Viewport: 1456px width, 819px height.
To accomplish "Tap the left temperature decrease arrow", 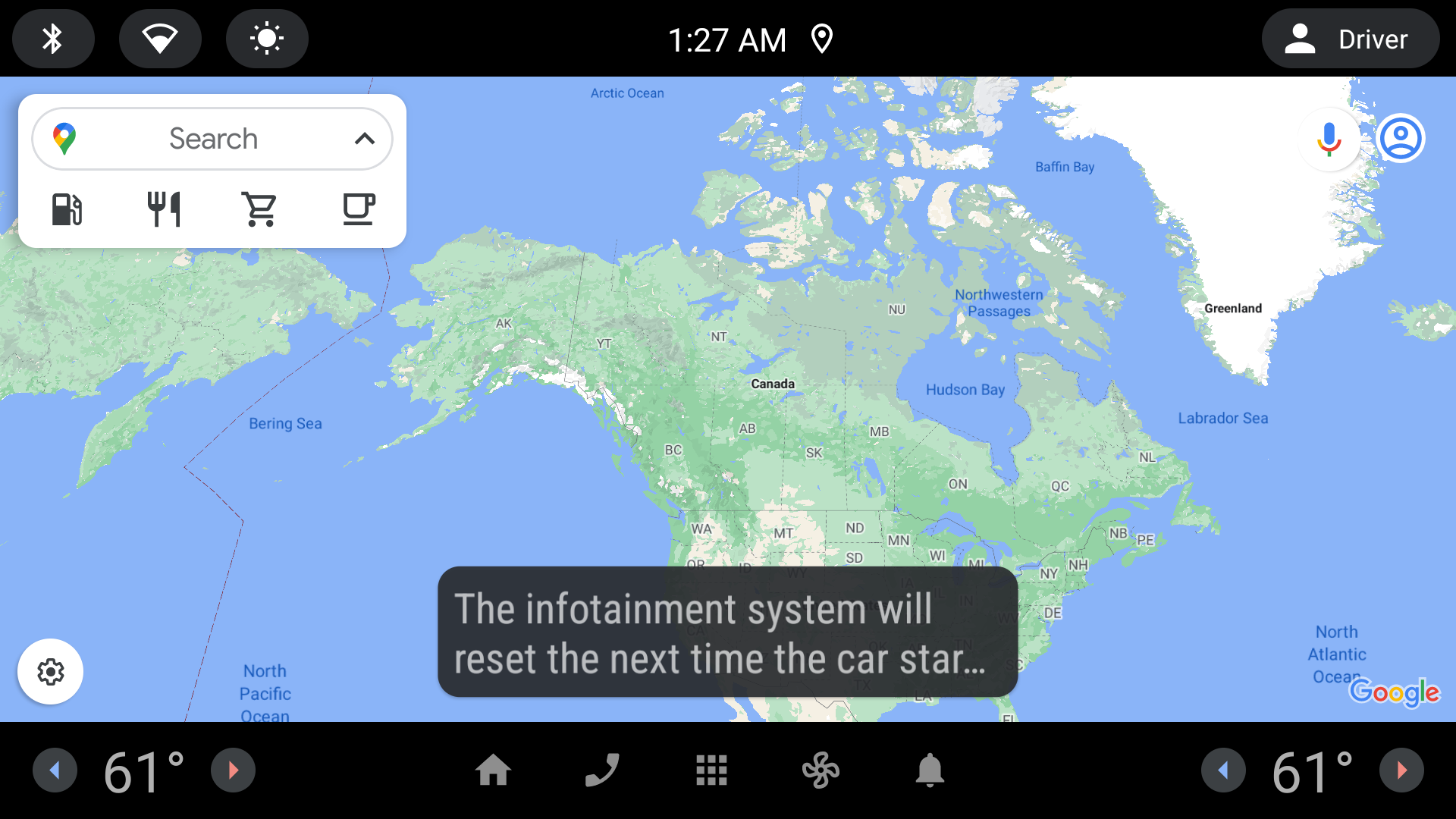I will pyautogui.click(x=54, y=770).
